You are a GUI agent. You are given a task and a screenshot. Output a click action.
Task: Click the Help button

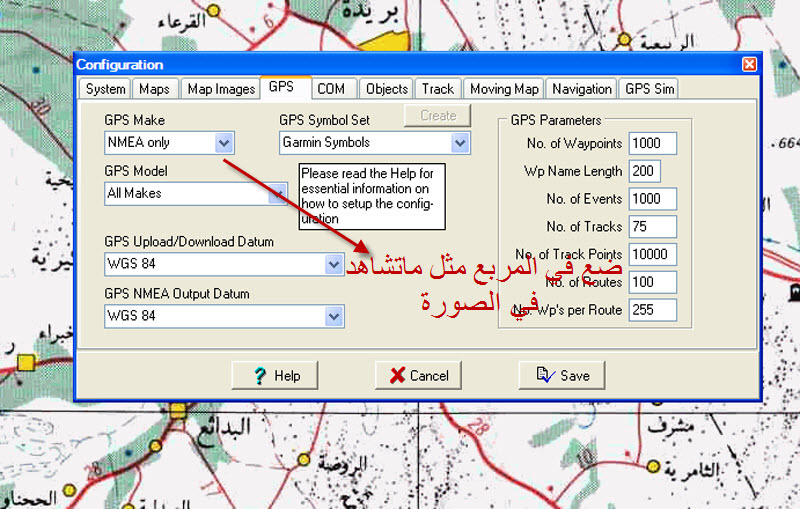click(x=274, y=375)
